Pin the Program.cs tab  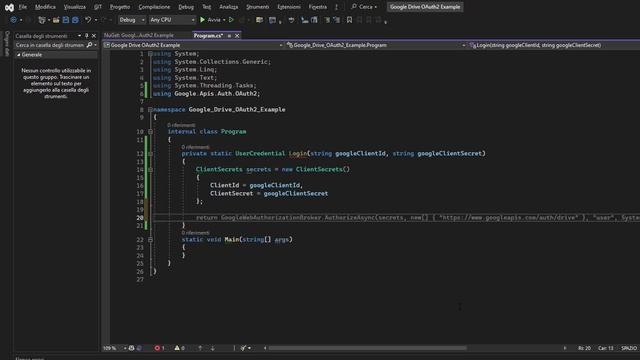pos(229,36)
